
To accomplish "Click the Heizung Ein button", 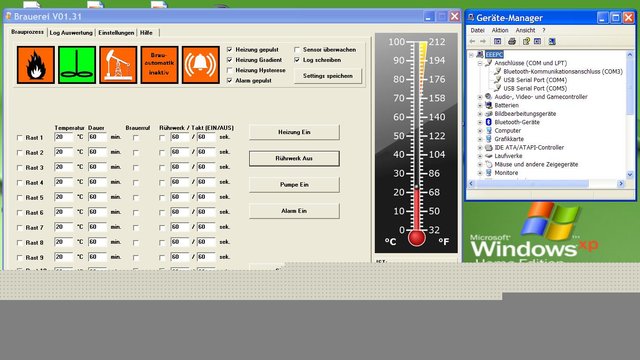I will tap(294, 132).
